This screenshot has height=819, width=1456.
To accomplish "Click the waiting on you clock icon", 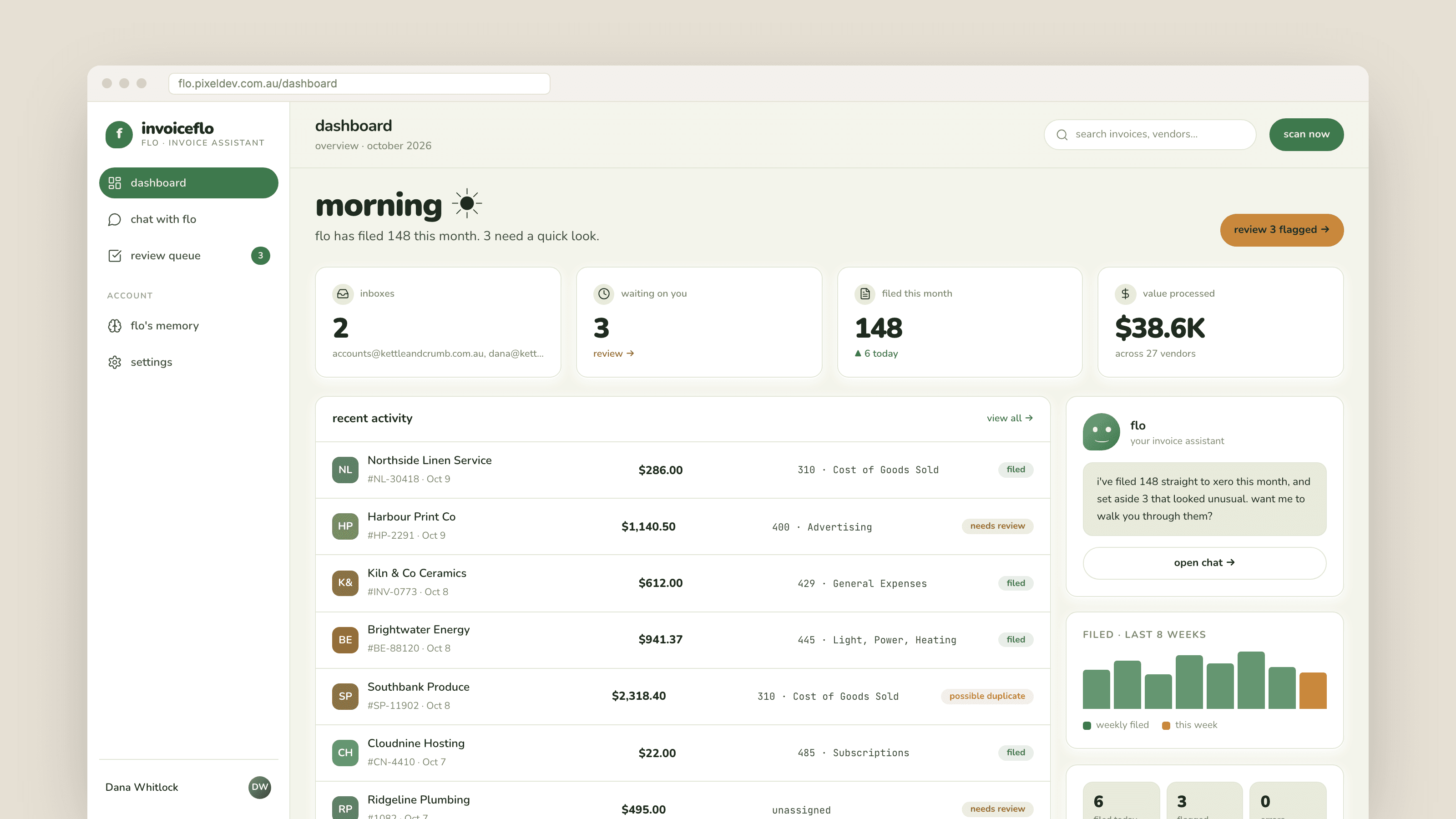I will tap(604, 294).
